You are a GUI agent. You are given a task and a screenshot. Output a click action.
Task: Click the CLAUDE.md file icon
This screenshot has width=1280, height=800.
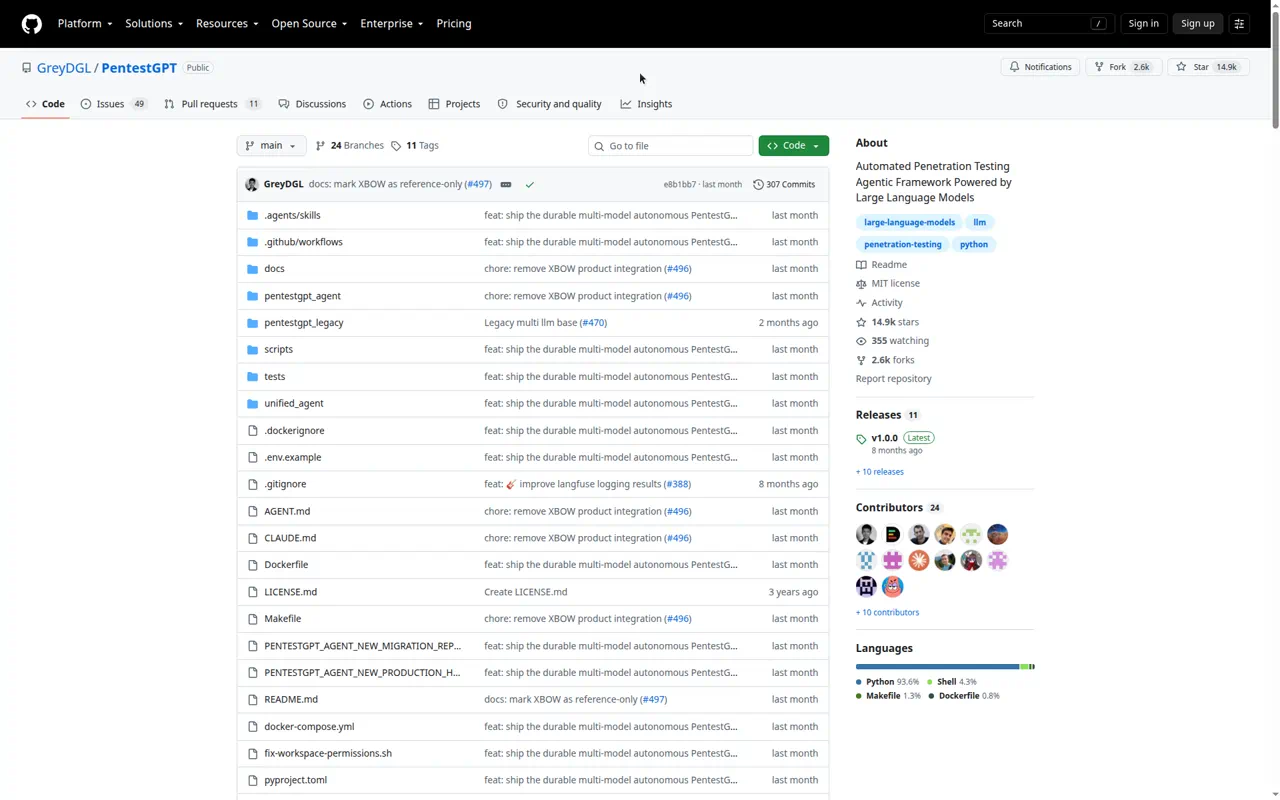pyautogui.click(x=253, y=538)
